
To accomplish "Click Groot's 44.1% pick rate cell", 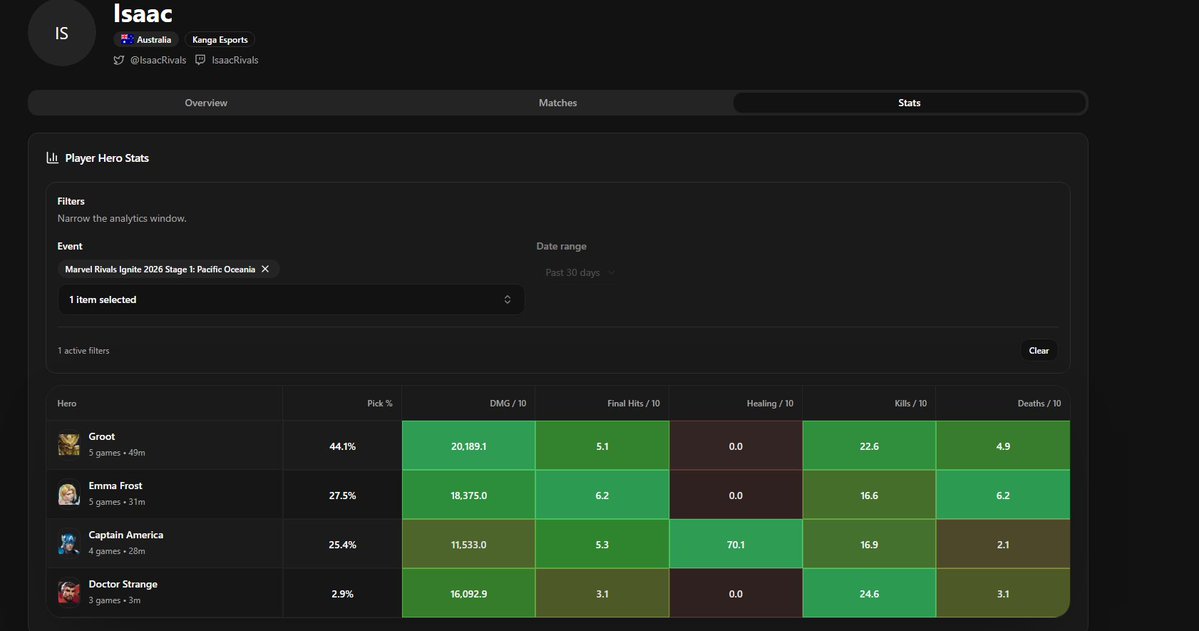I will 343,446.
